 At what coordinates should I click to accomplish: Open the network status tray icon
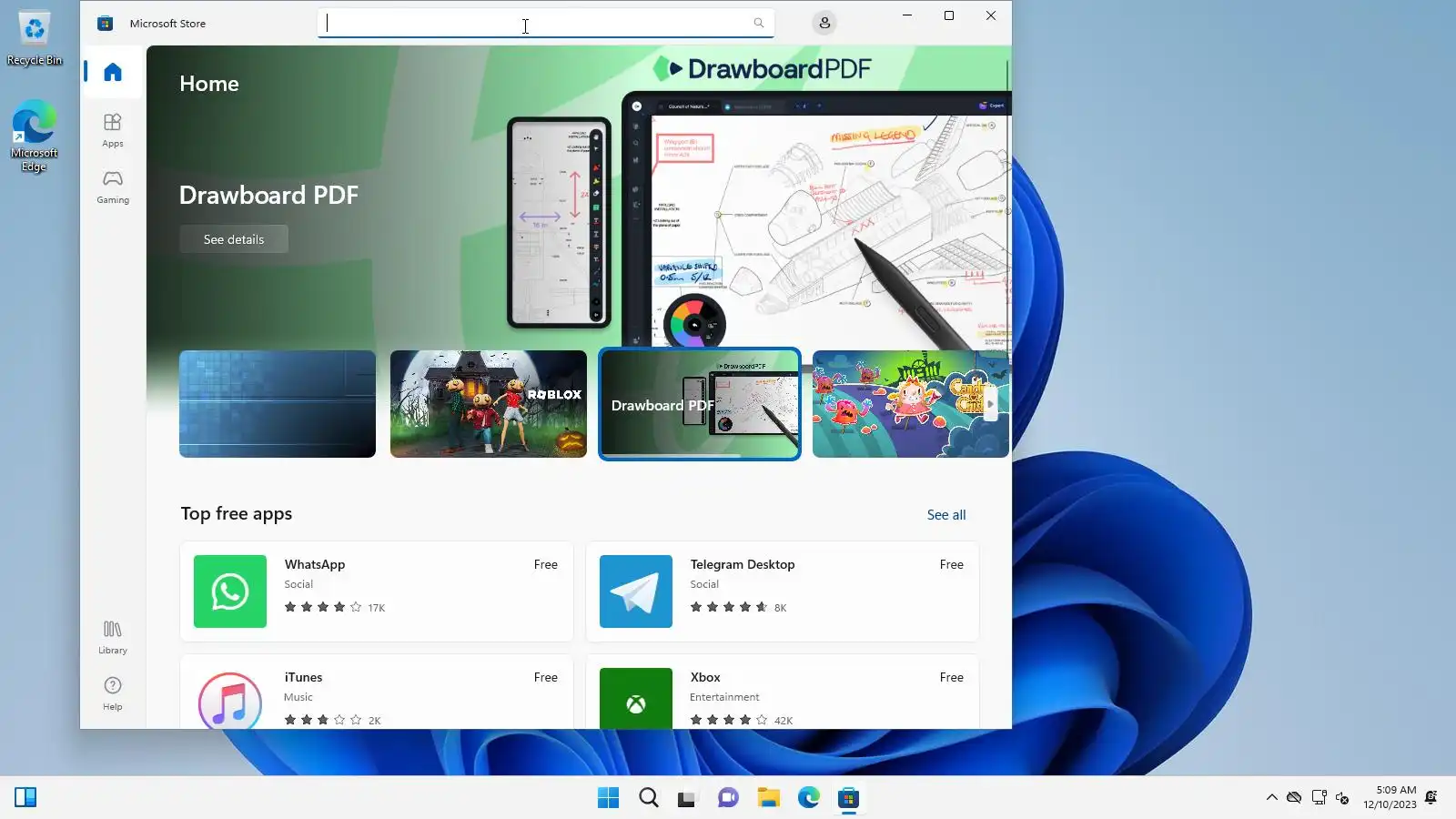(x=1319, y=798)
